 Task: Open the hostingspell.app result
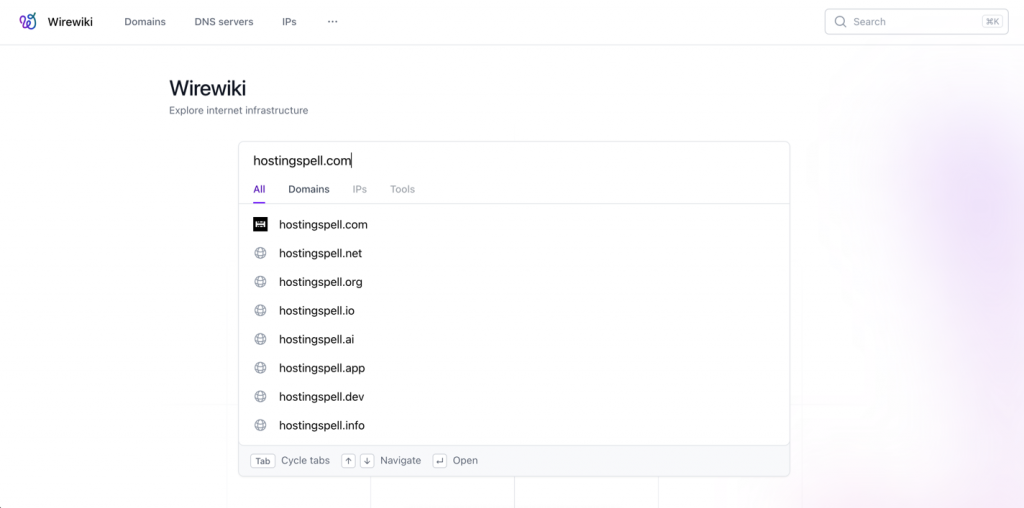point(514,368)
